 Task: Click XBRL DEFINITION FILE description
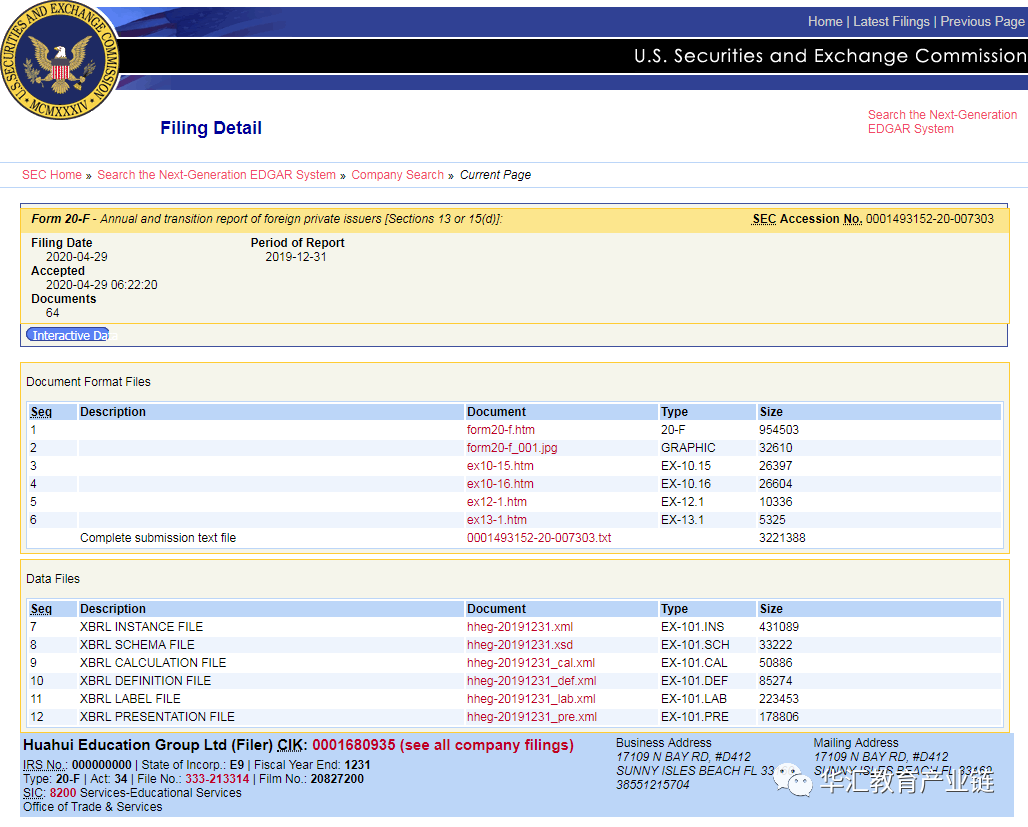pyautogui.click(x=146, y=681)
